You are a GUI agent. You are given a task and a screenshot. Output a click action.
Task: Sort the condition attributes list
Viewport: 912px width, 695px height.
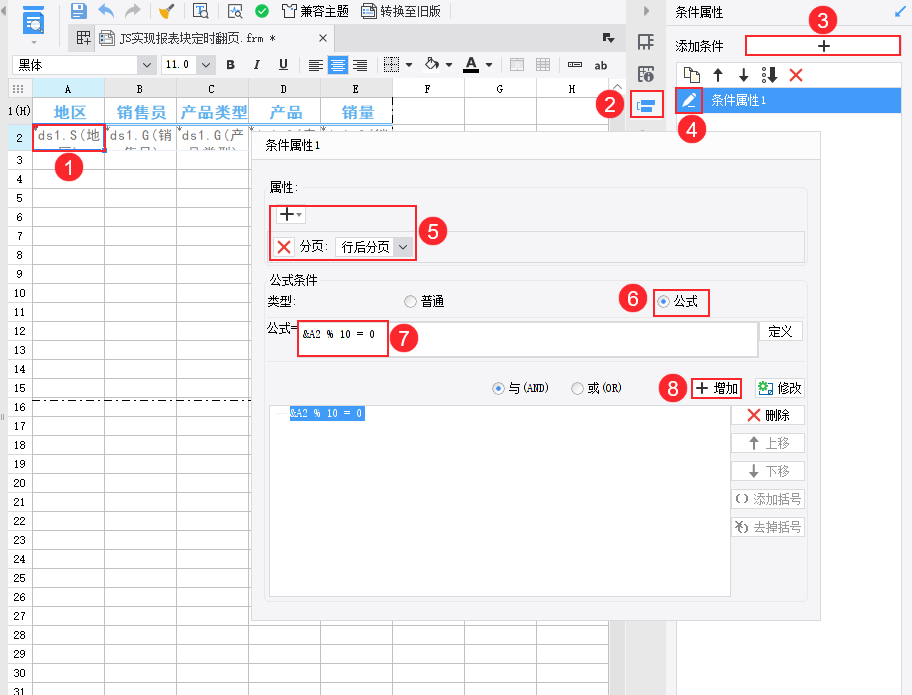770,75
